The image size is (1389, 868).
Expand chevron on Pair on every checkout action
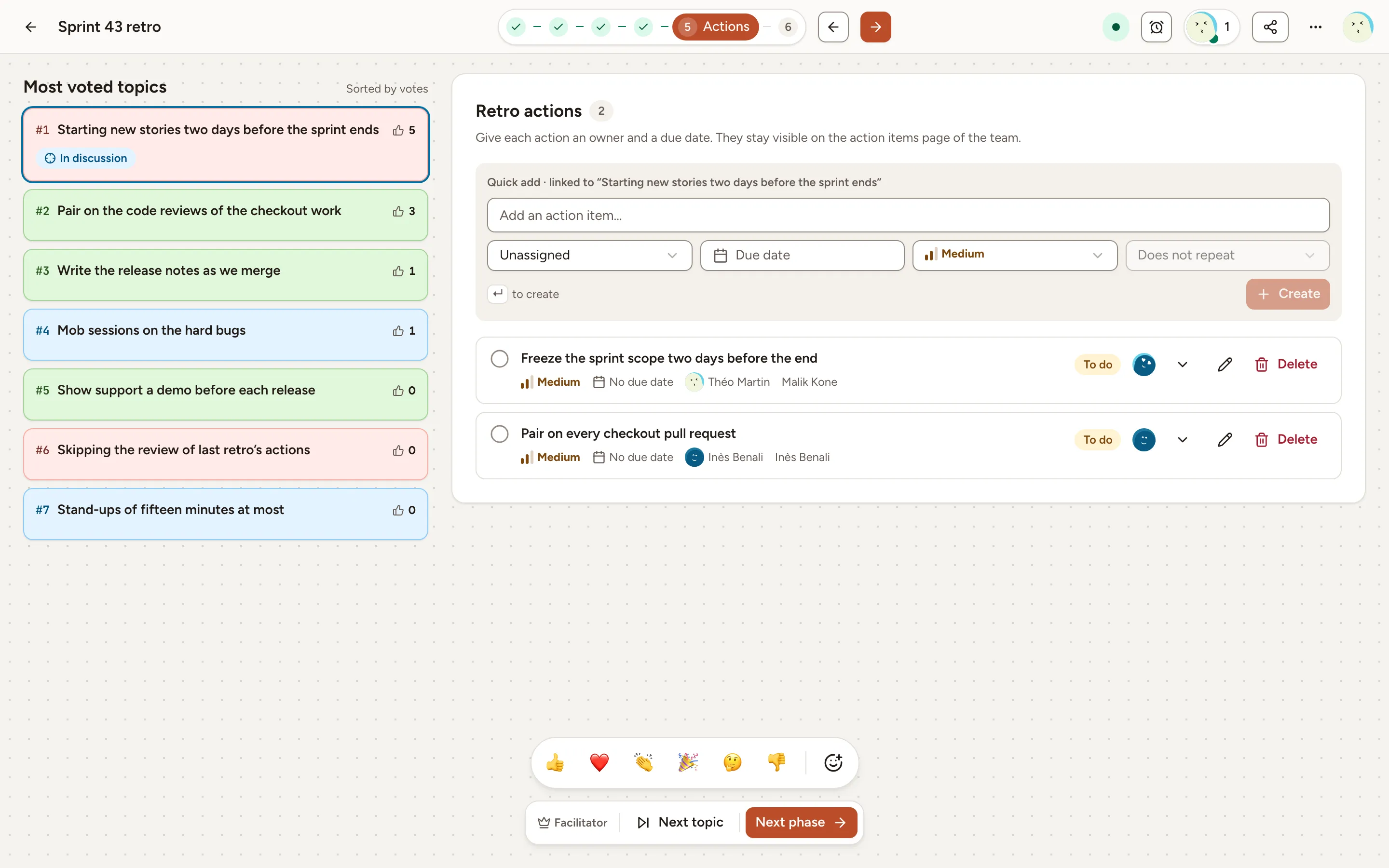(1183, 440)
